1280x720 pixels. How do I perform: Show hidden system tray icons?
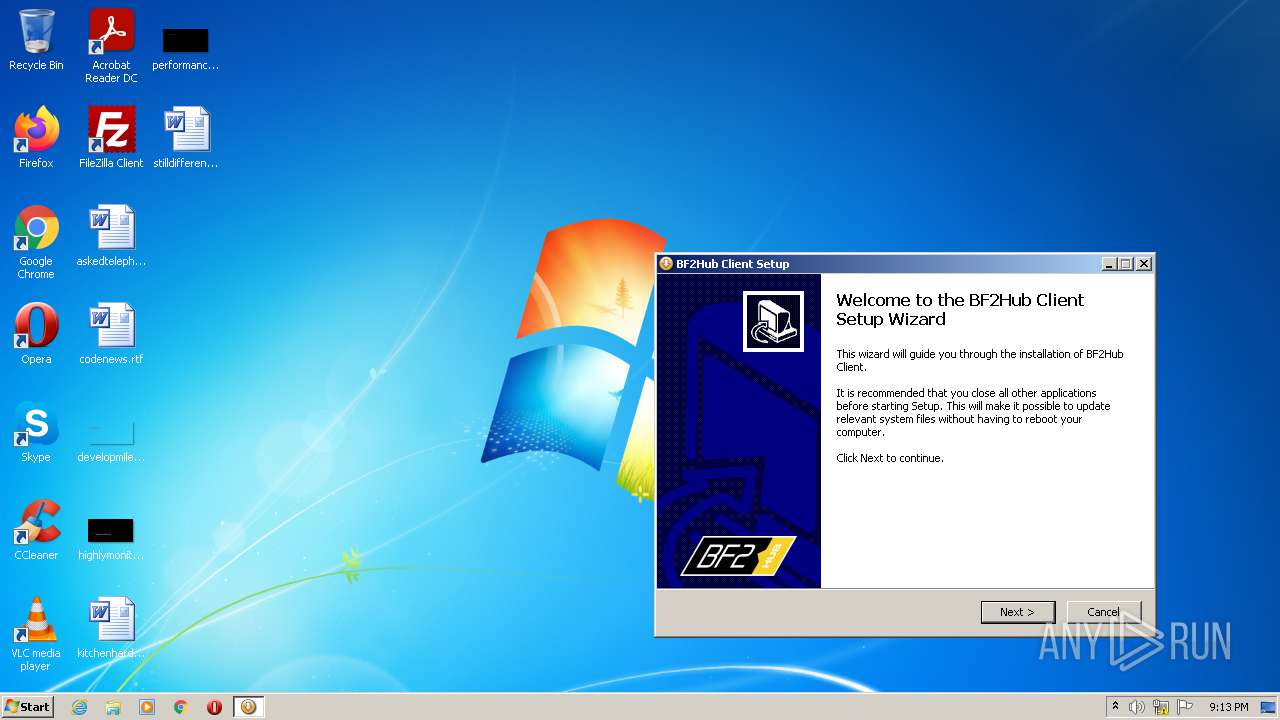(1116, 707)
